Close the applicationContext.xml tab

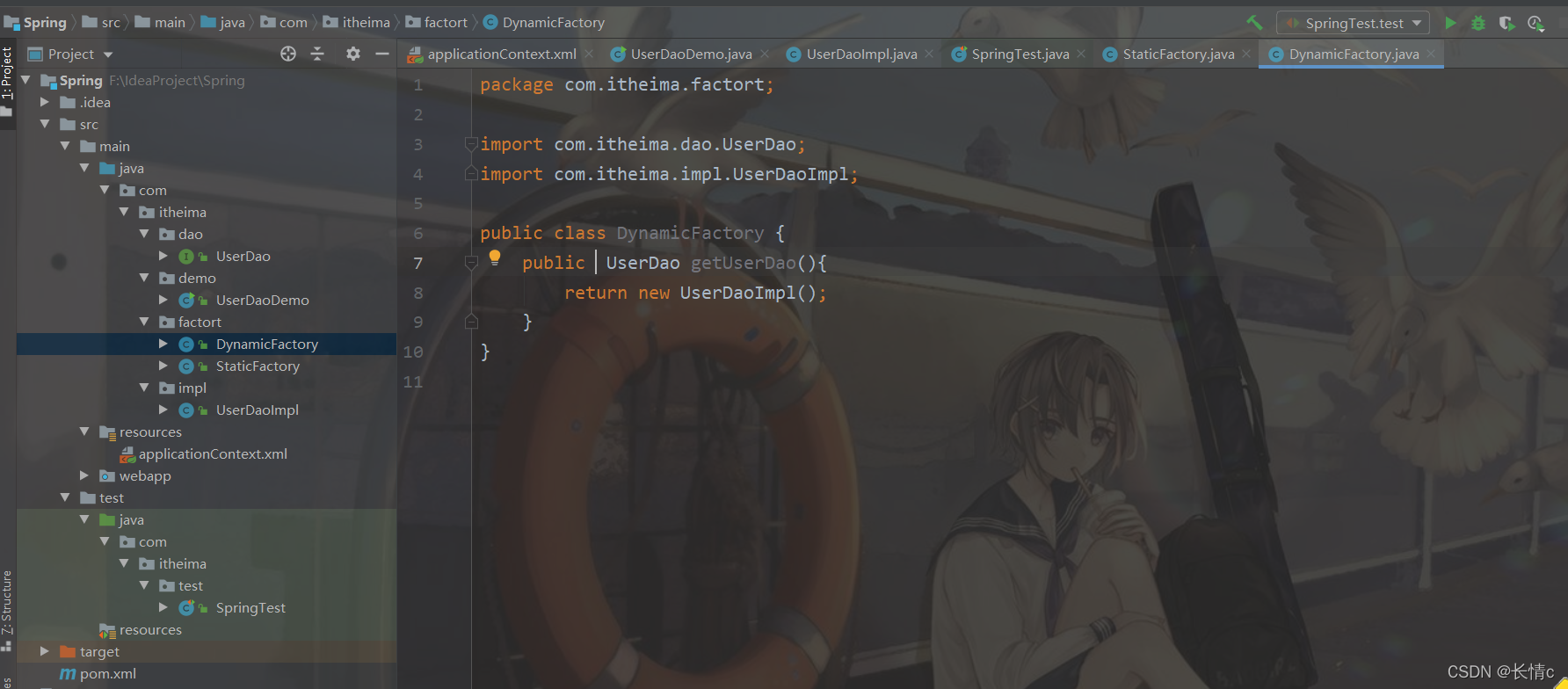click(589, 54)
